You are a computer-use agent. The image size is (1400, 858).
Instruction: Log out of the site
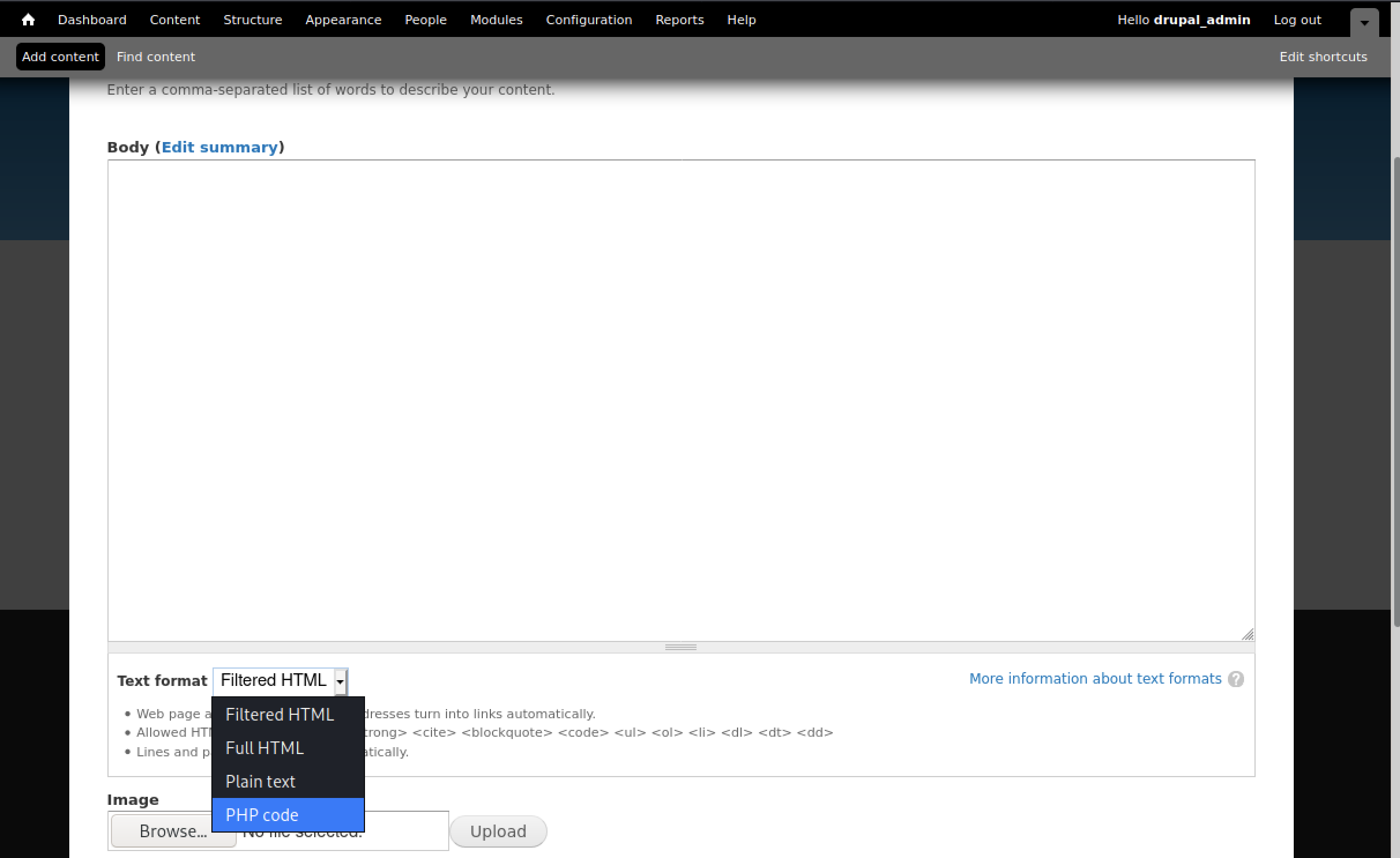click(1297, 20)
